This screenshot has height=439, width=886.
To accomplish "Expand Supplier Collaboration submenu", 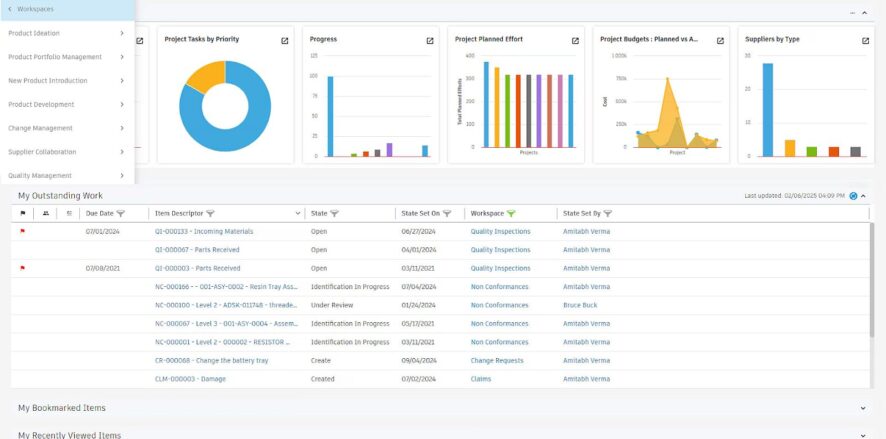I will coord(121,152).
